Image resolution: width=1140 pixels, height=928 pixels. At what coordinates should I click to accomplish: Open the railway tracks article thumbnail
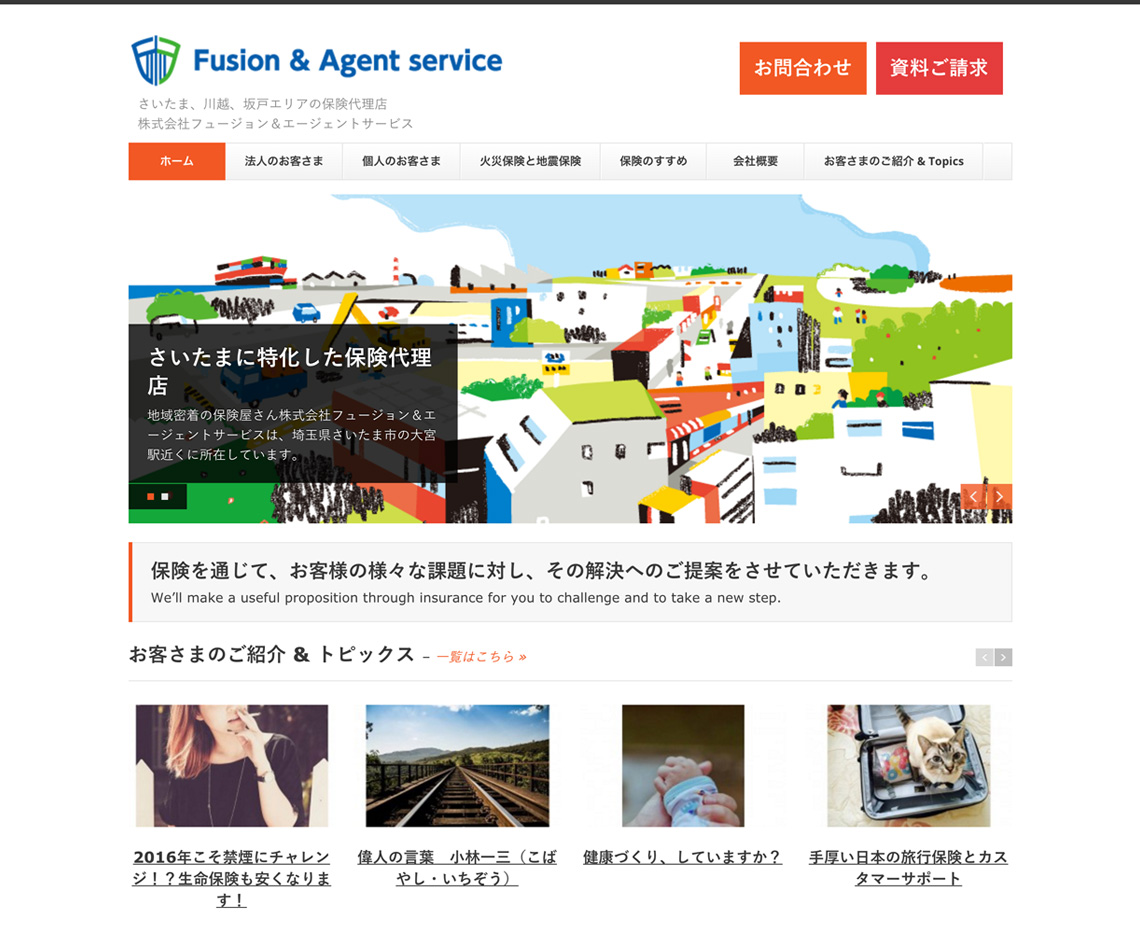pos(457,765)
